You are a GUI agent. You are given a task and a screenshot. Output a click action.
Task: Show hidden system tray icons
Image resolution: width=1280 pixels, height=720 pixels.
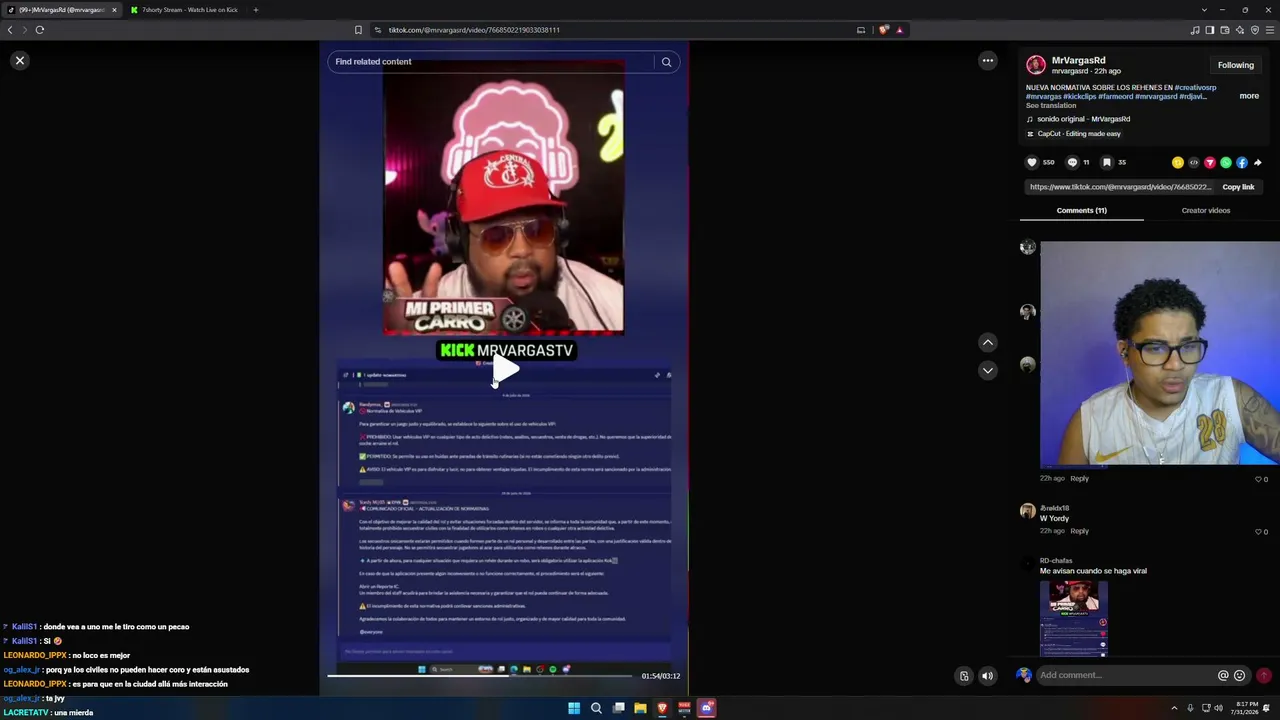[1174, 709]
